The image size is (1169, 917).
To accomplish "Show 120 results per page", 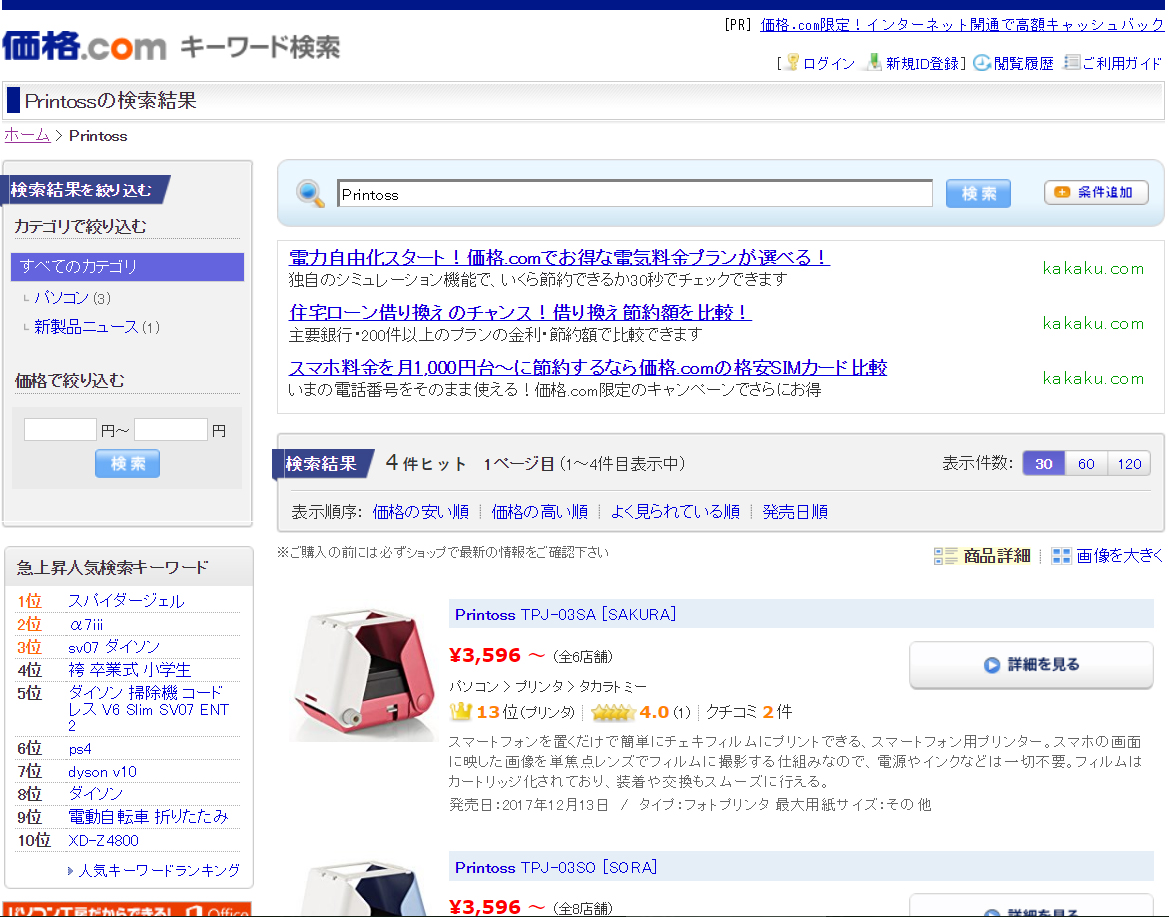I will pyautogui.click(x=1129, y=464).
